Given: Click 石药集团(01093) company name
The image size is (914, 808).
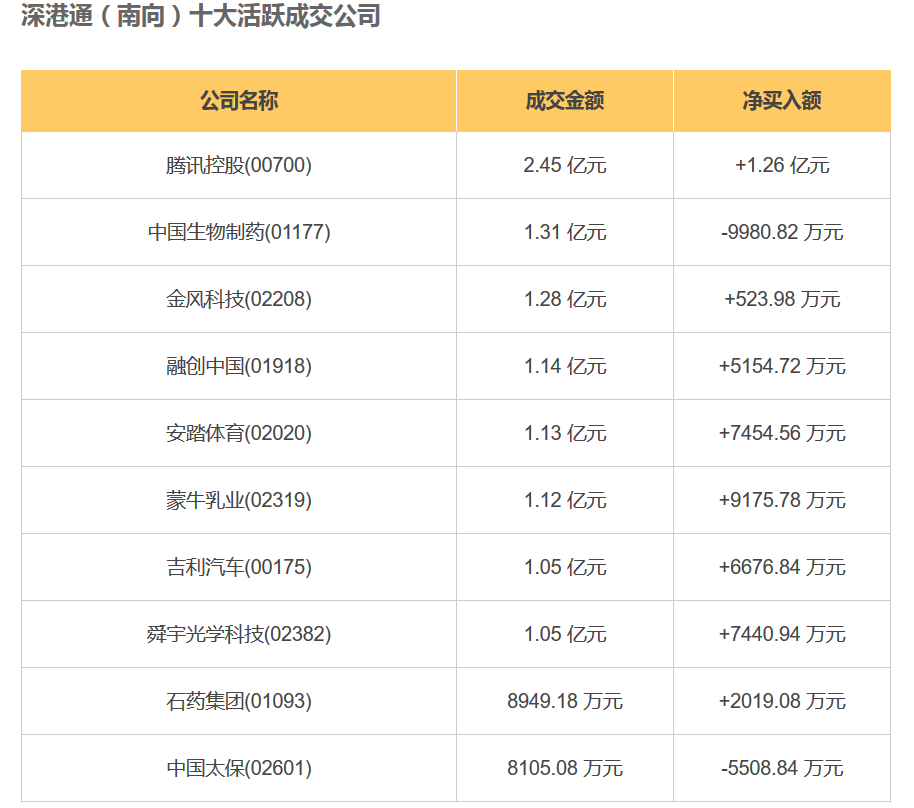Looking at the screenshot, I should click(x=239, y=702).
